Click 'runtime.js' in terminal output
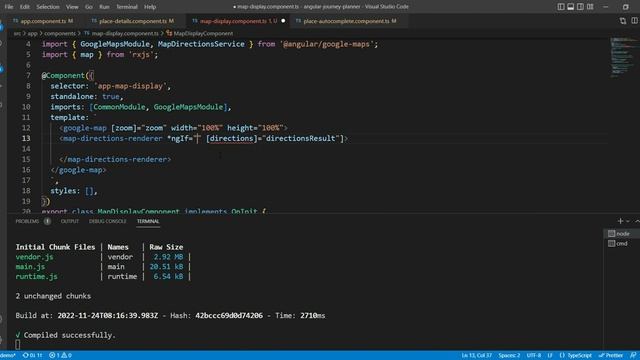 pos(36,276)
